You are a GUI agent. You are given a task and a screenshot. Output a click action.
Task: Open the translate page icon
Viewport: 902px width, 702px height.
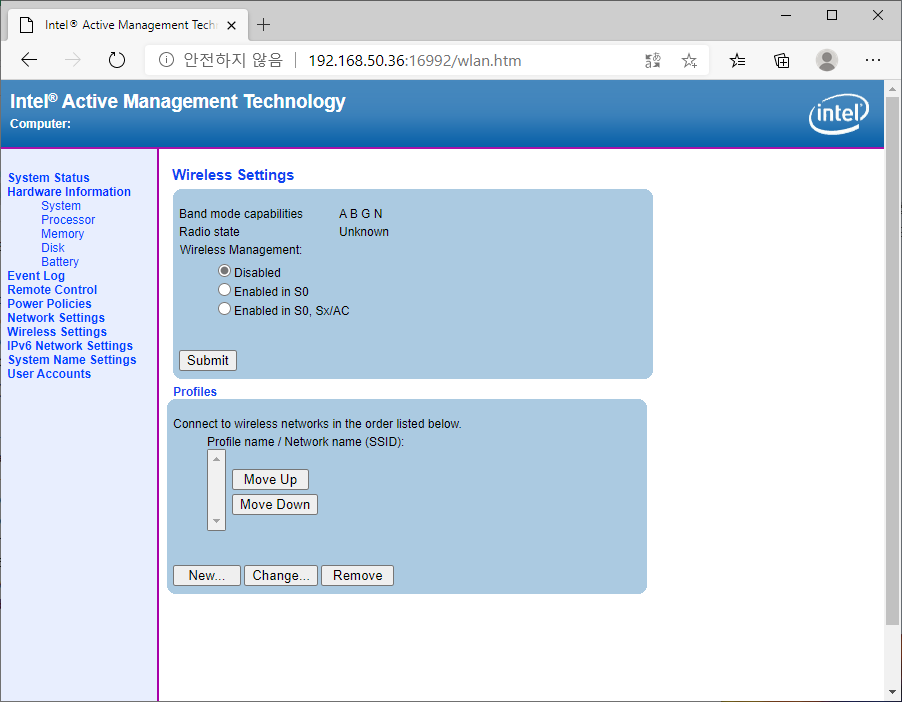pos(653,60)
